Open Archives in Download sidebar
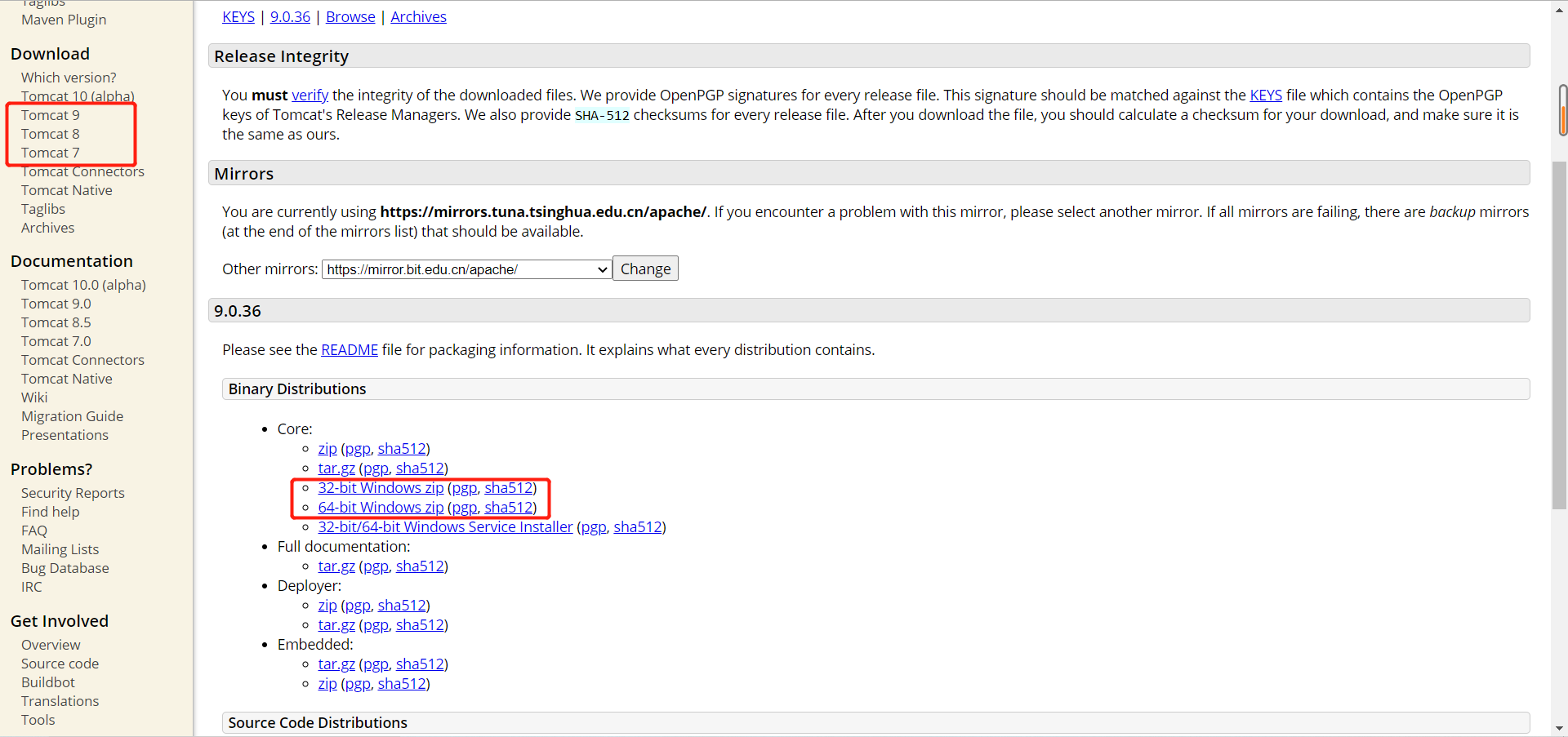Image resolution: width=1568 pixels, height=737 pixels. click(x=47, y=228)
